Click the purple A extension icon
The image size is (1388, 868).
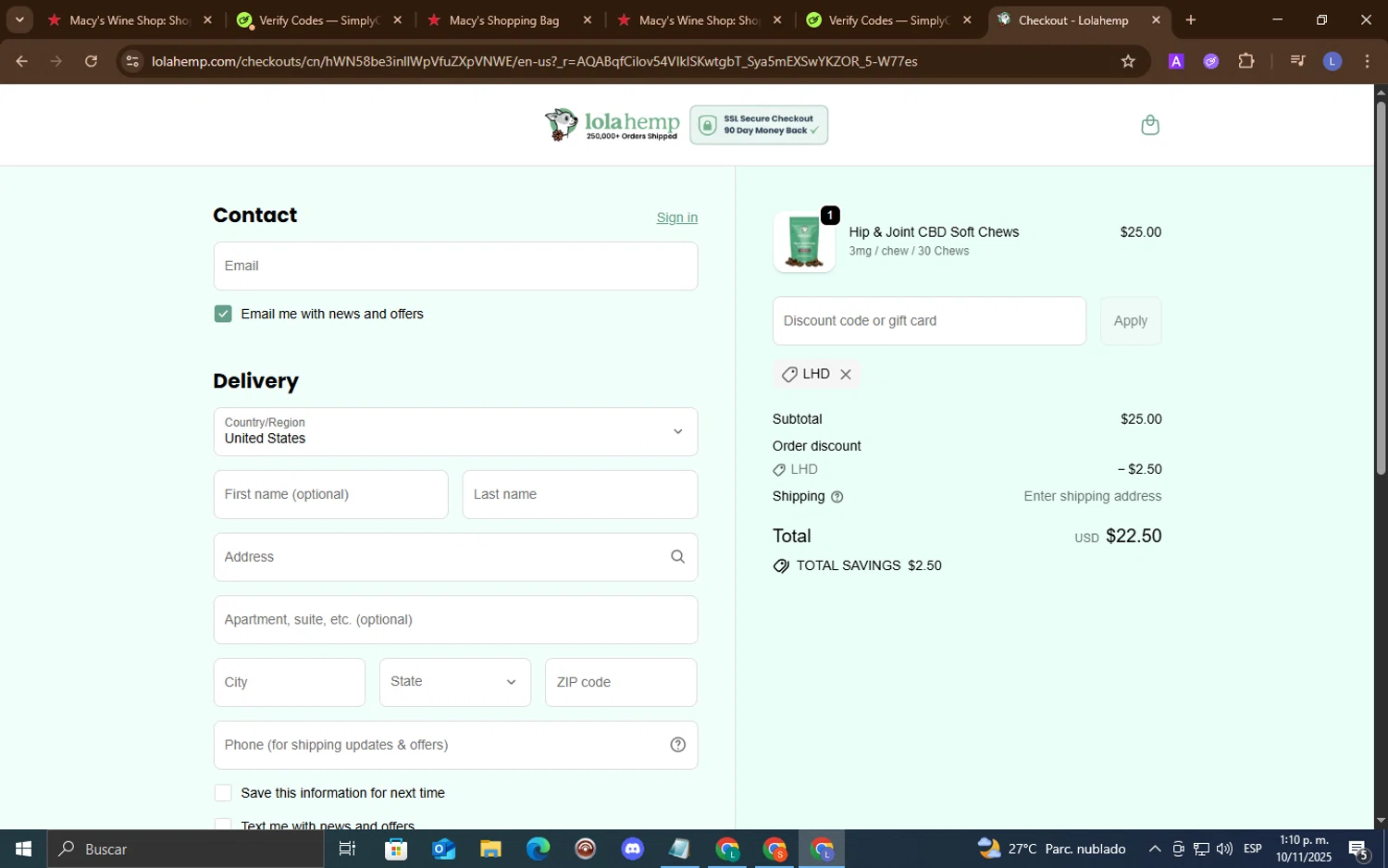(x=1175, y=61)
